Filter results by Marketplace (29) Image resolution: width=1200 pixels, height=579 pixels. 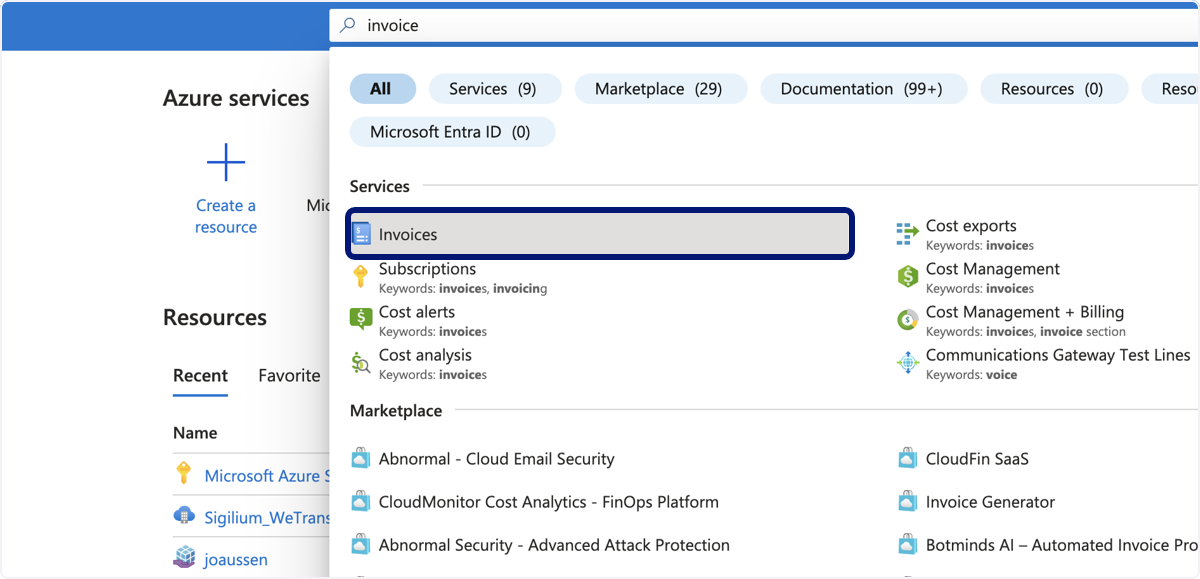pyautogui.click(x=661, y=89)
